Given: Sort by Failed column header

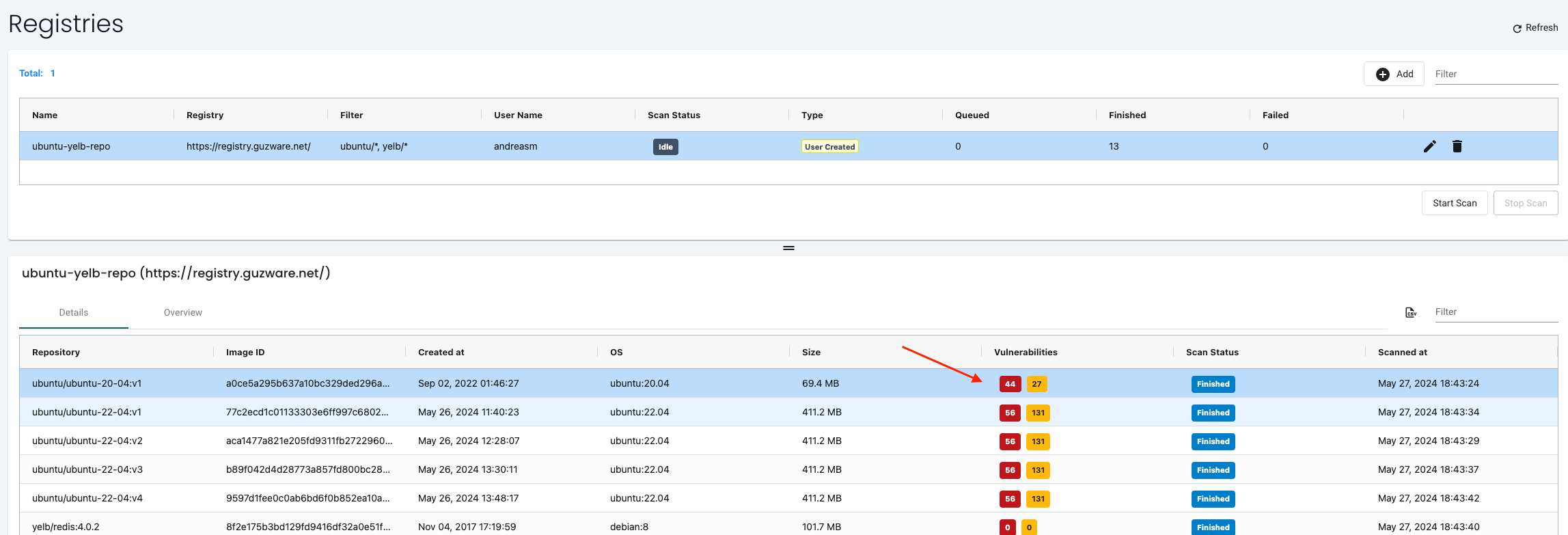Looking at the screenshot, I should [x=1276, y=115].
